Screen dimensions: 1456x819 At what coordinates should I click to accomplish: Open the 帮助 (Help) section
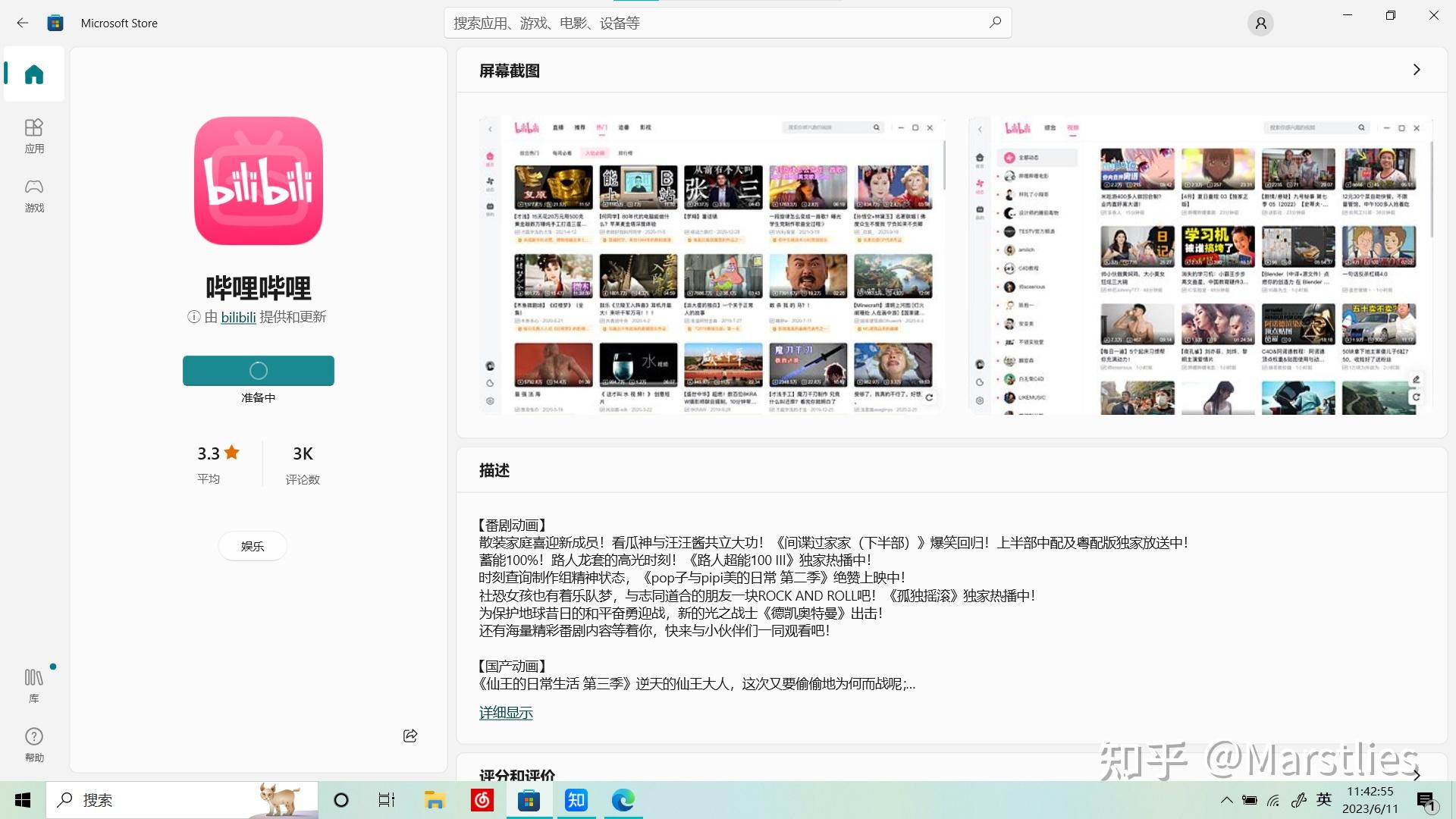(x=34, y=744)
